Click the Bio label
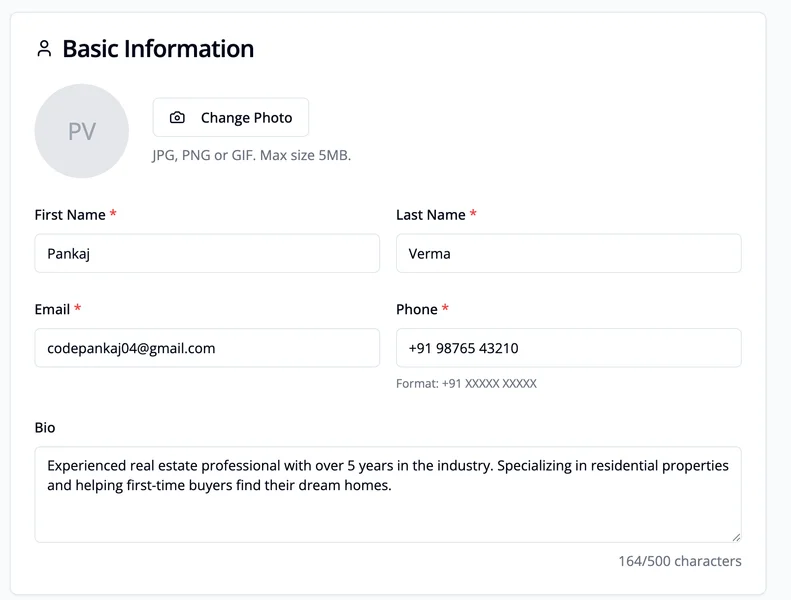The width and height of the screenshot is (791, 600). [45, 428]
